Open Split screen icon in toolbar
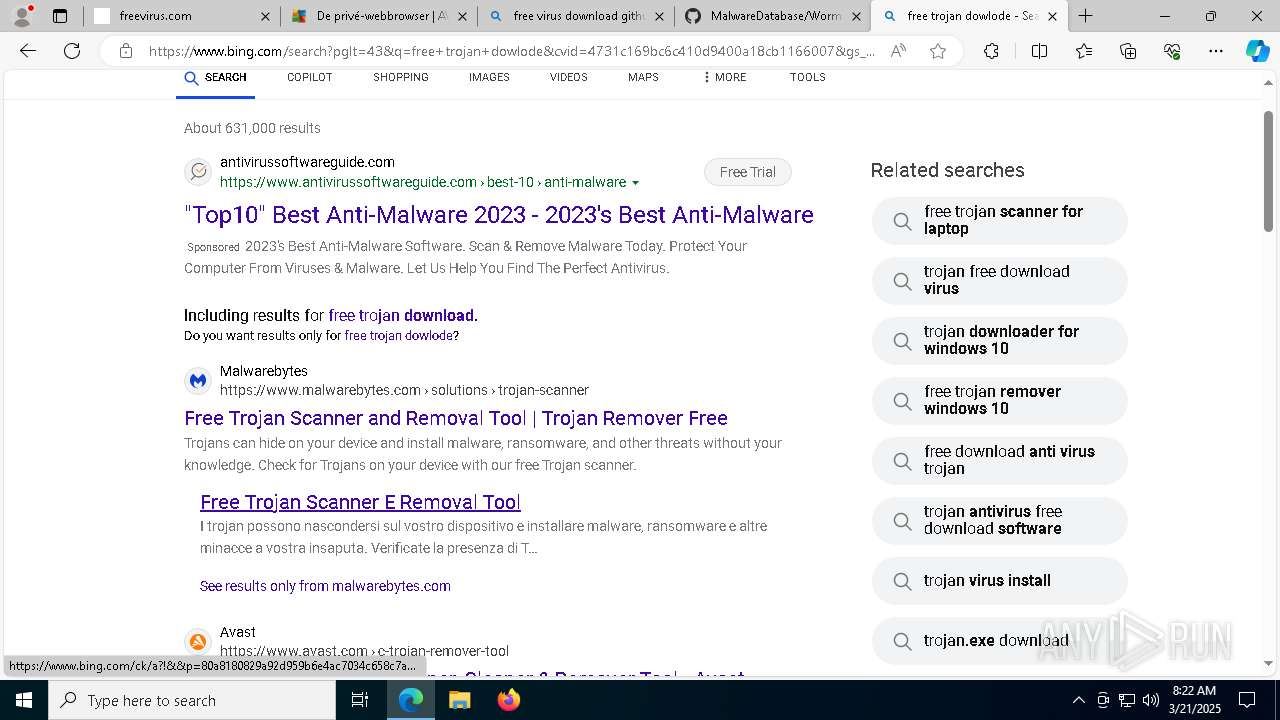This screenshot has width=1280, height=720. pos(1039,51)
